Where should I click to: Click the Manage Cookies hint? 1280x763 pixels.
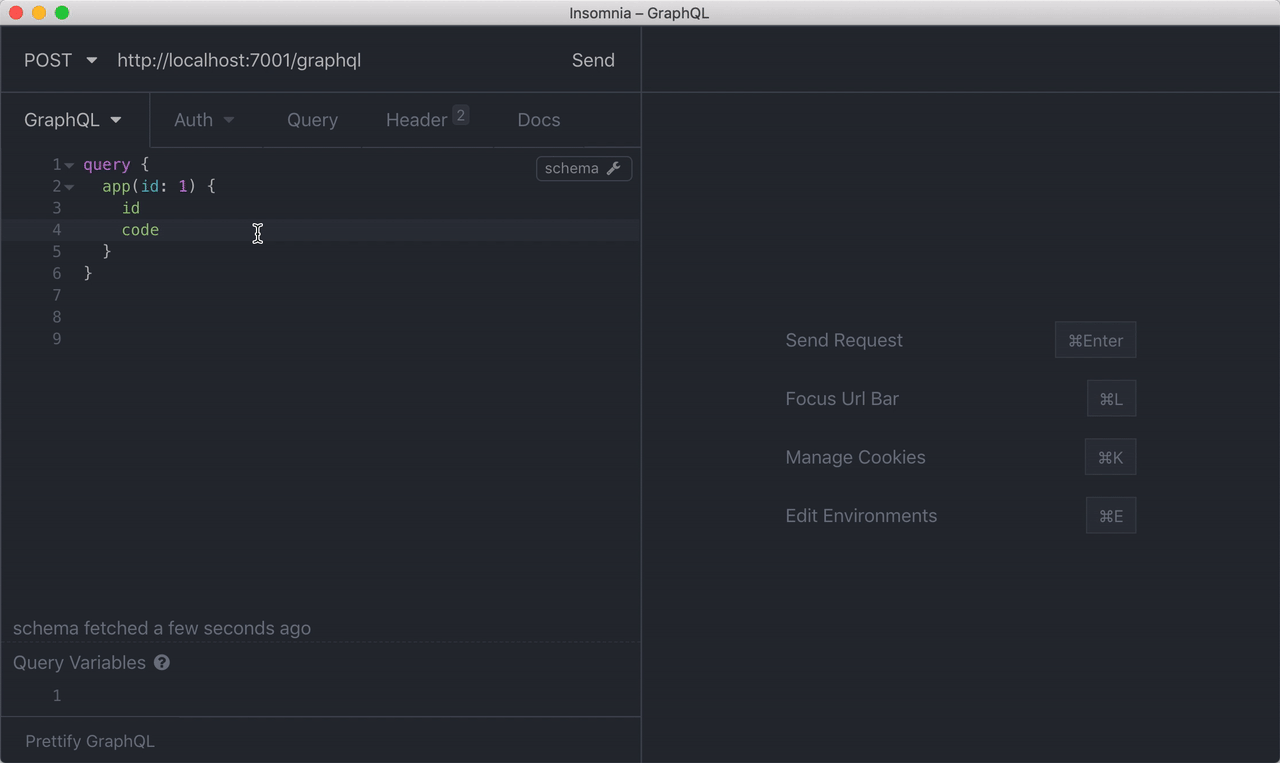(x=855, y=457)
